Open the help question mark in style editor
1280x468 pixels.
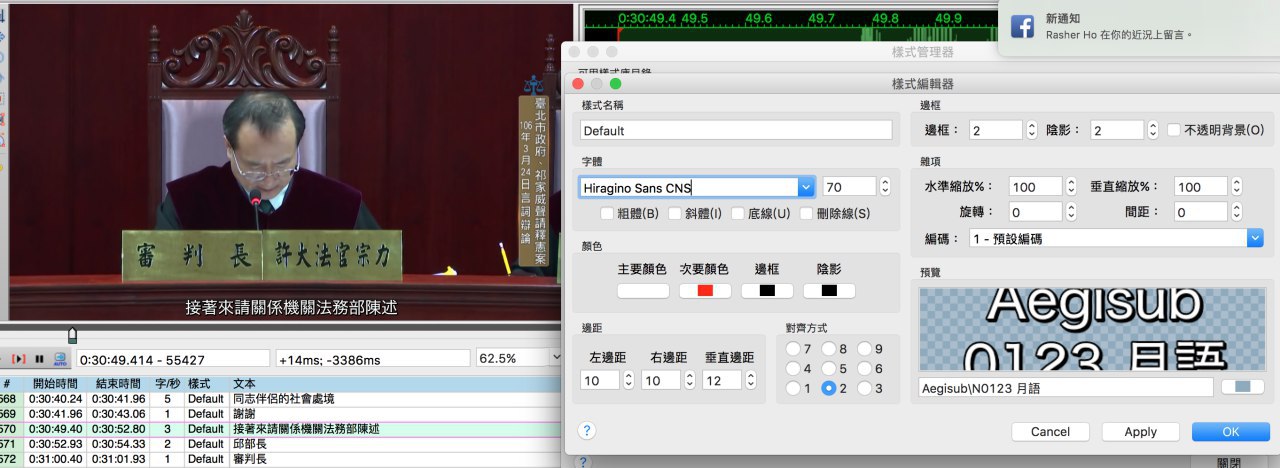(587, 431)
